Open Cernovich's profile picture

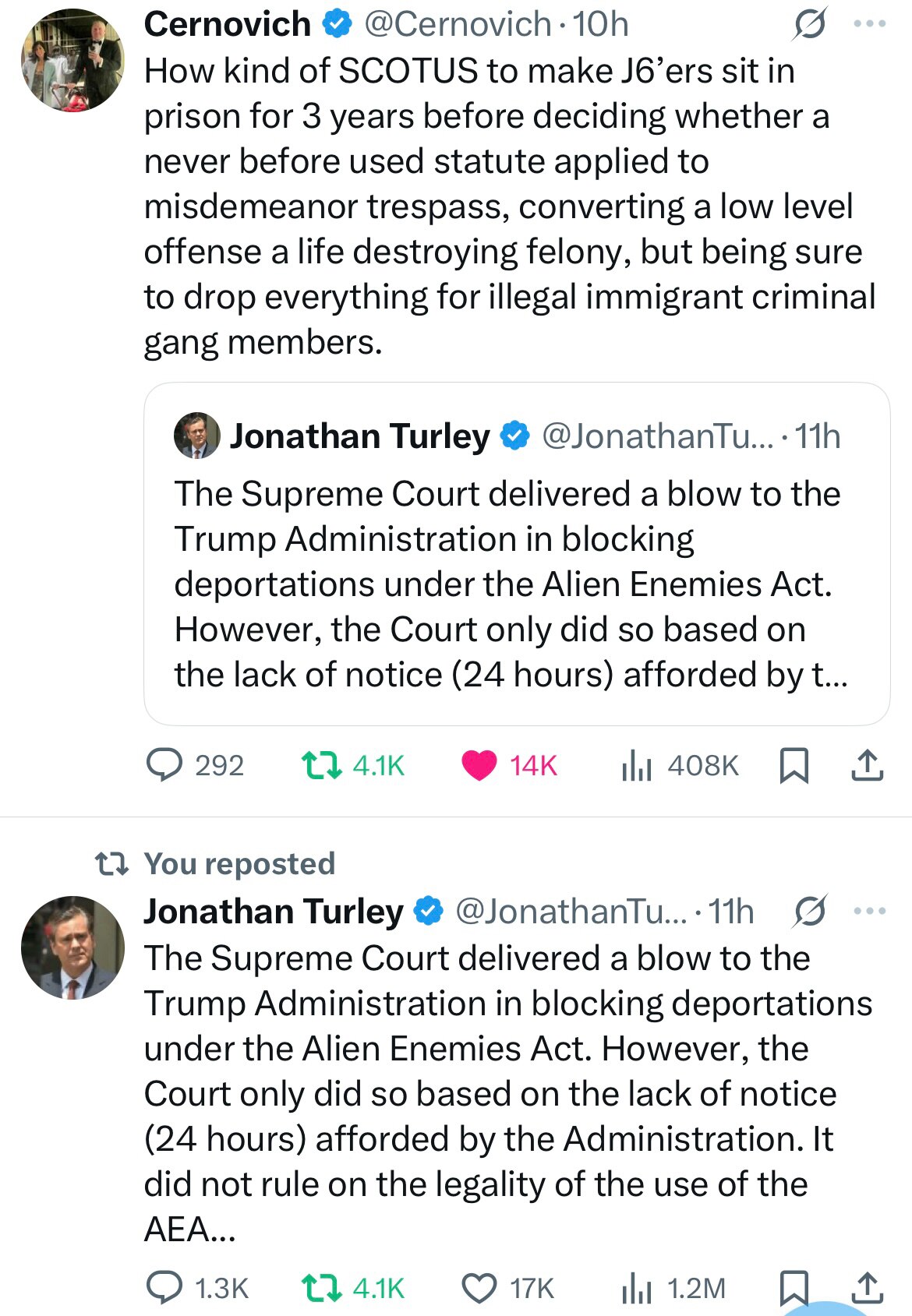click(72, 61)
